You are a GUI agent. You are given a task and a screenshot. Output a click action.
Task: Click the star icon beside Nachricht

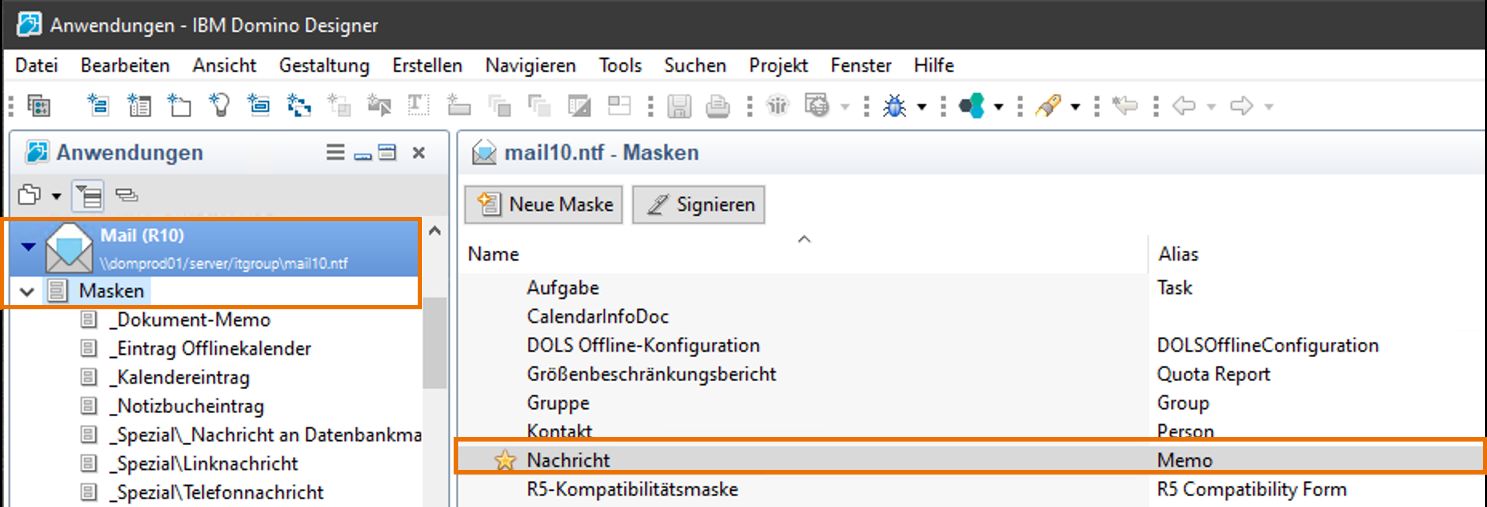505,460
